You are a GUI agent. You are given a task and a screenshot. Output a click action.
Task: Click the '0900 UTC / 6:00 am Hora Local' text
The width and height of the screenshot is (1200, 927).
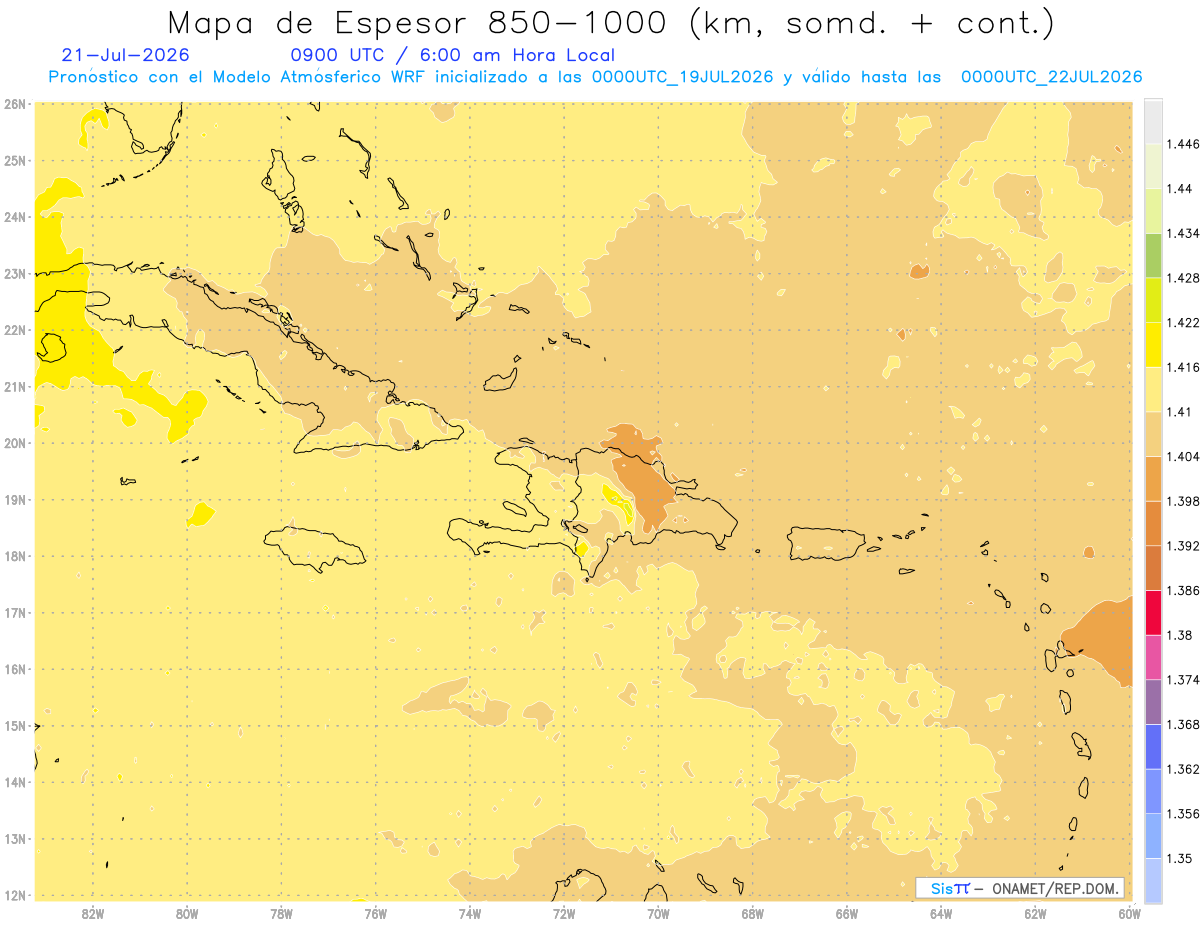(x=452, y=55)
